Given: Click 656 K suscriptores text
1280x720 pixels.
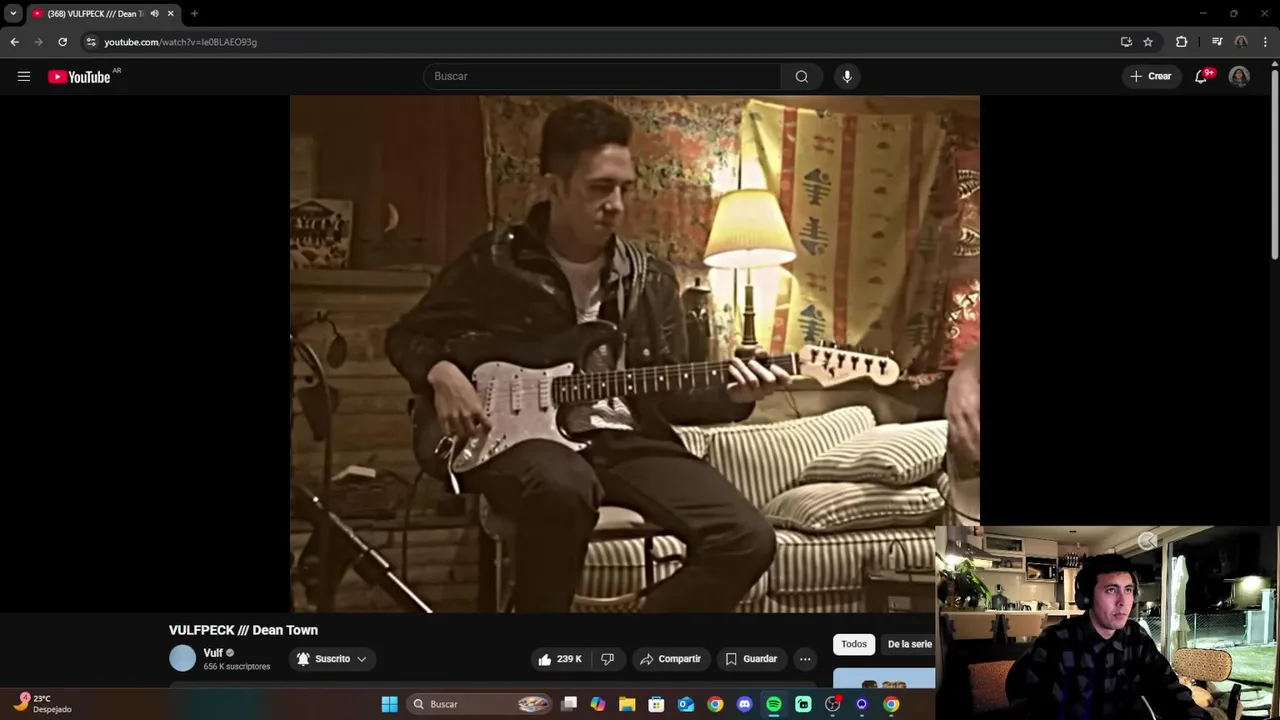Looking at the screenshot, I should point(236,667).
